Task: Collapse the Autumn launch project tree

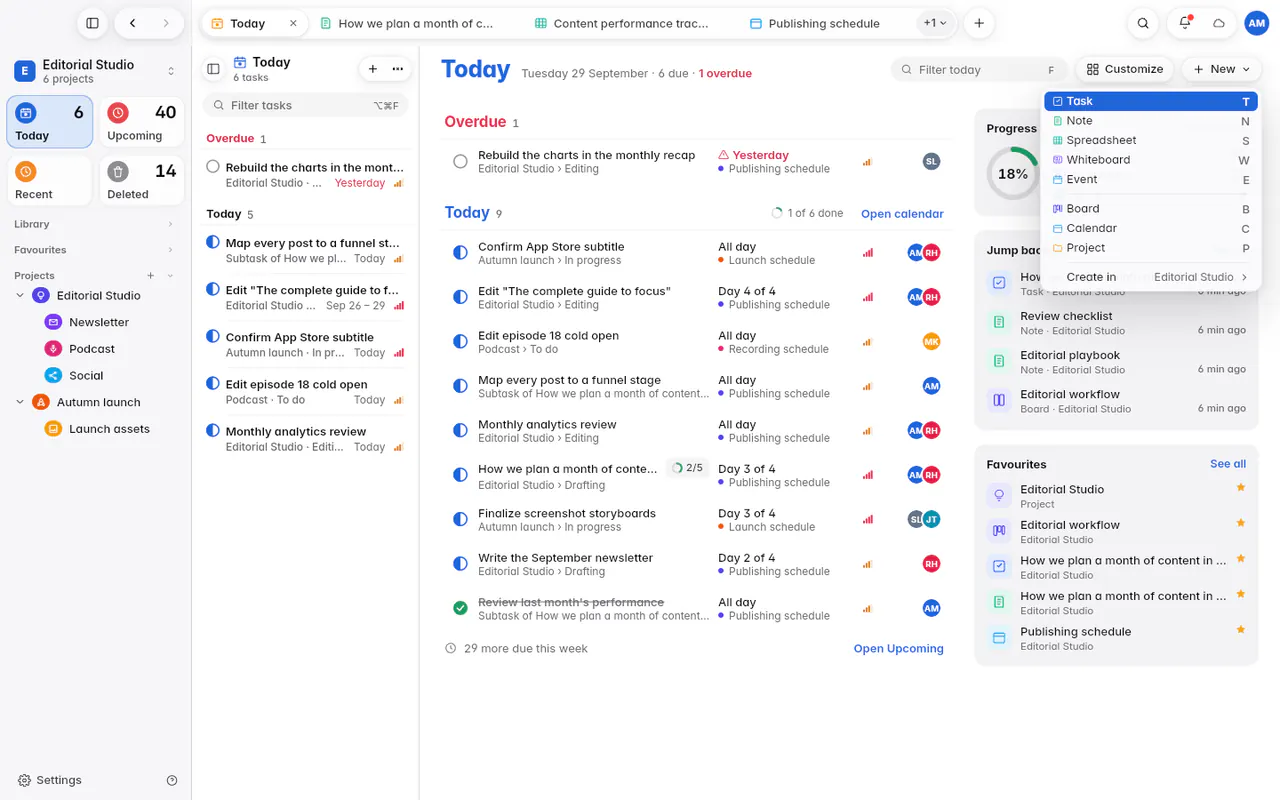Action: pos(20,402)
